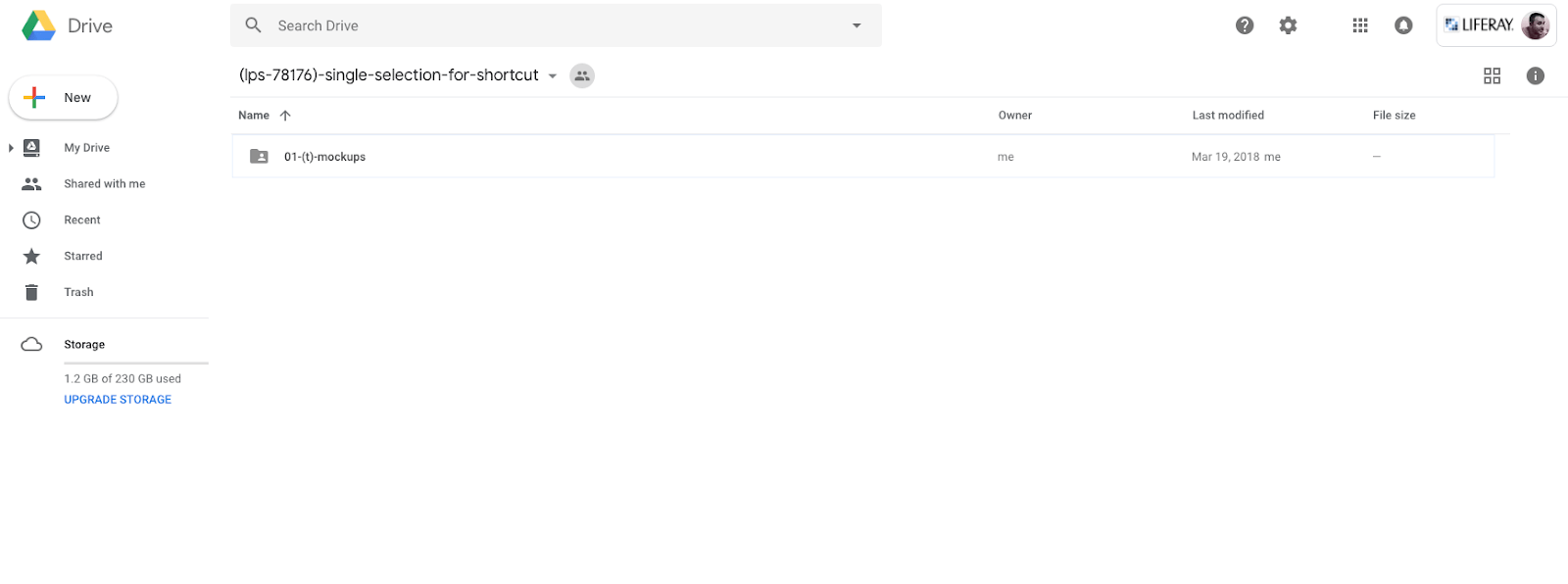Select the 01-(t)-mockups folder name
The width and height of the screenshot is (1568, 584).
pyautogui.click(x=324, y=157)
